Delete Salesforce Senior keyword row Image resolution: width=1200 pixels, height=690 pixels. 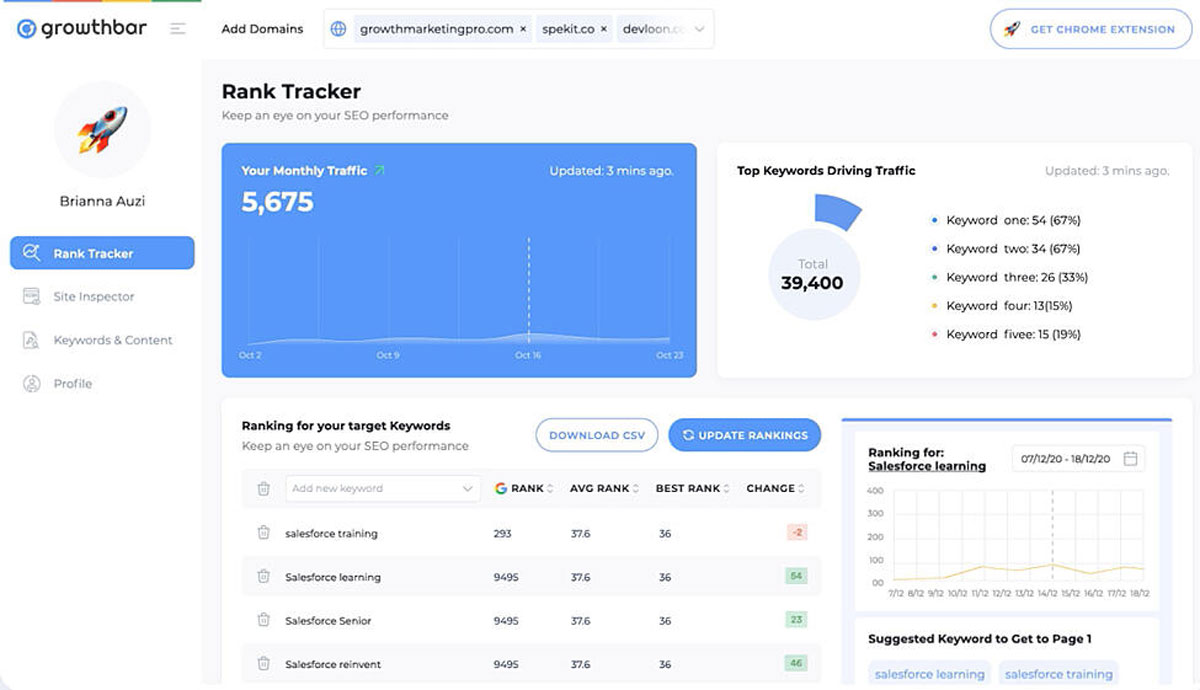click(264, 620)
